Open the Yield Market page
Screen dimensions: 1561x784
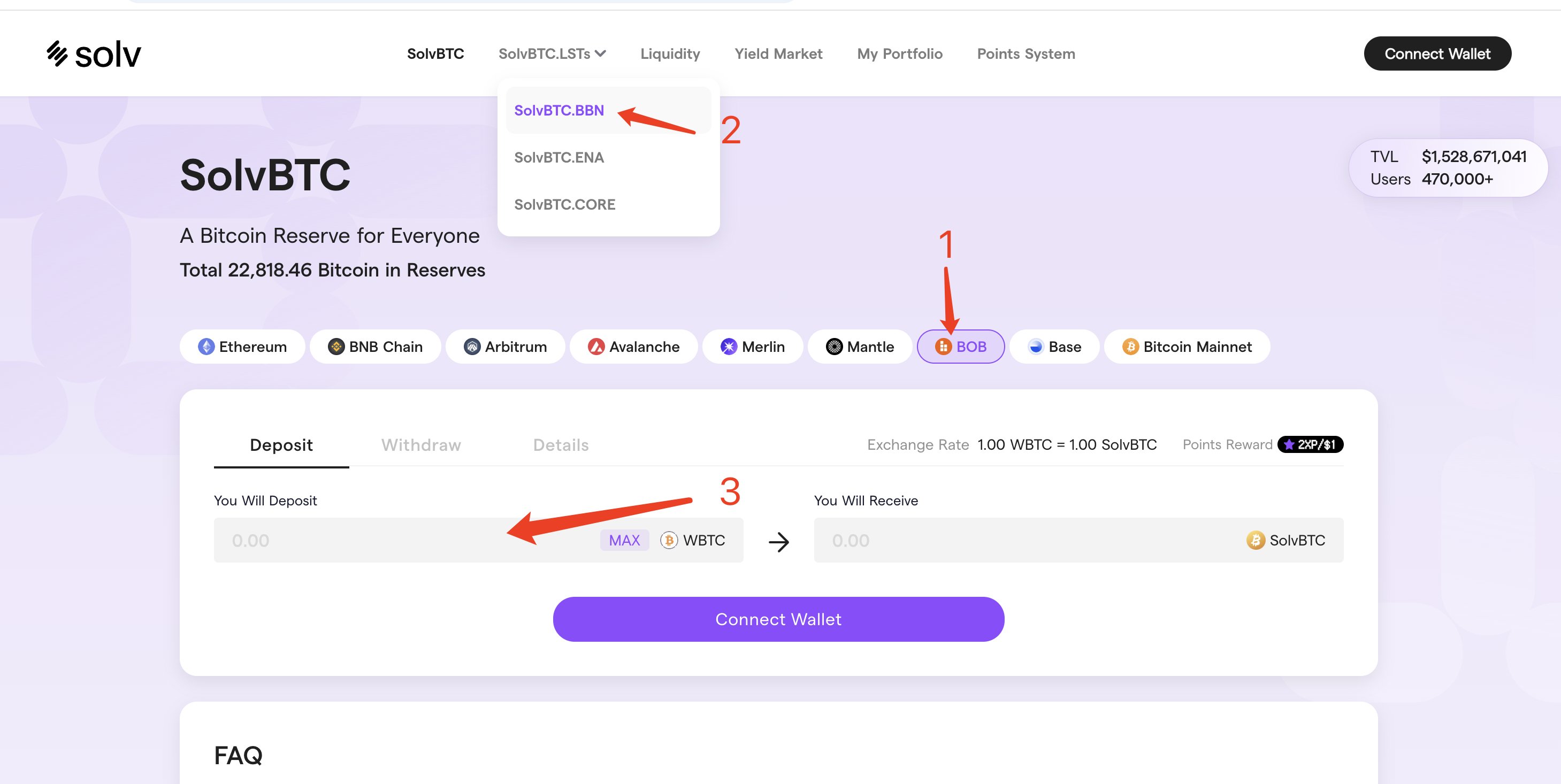click(x=778, y=54)
